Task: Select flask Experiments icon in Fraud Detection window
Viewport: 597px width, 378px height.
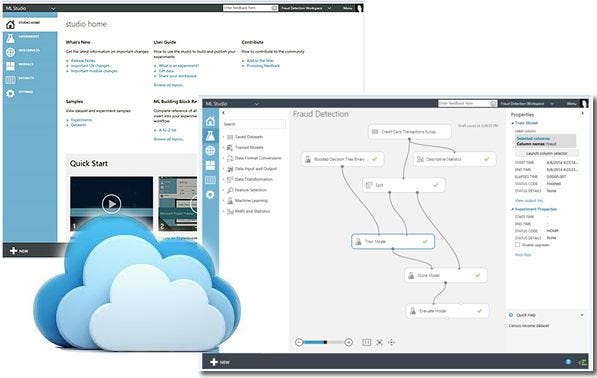Action: click(210, 136)
